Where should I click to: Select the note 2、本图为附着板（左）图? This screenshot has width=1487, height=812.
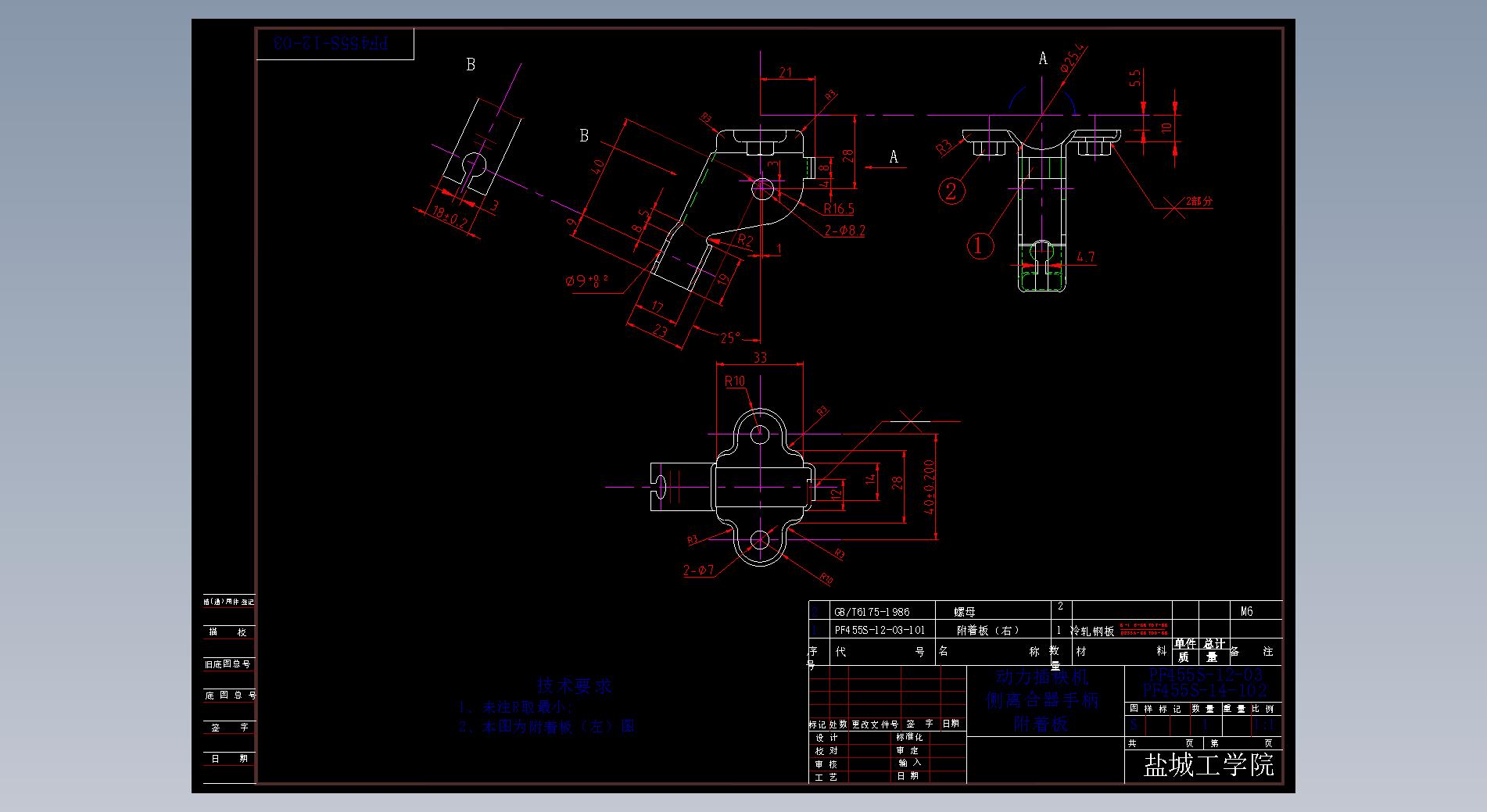[546, 726]
